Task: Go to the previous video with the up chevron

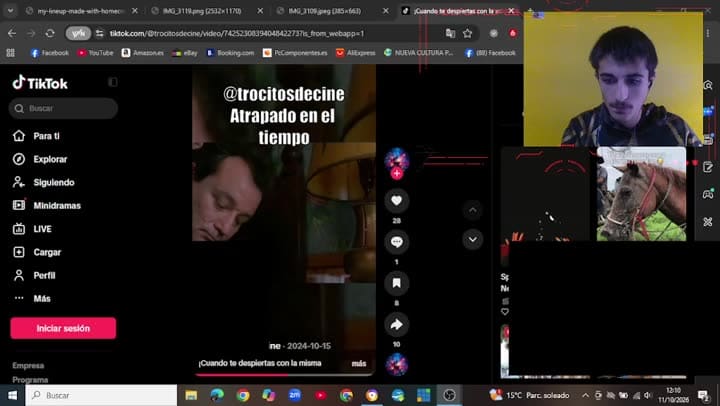Action: tap(472, 210)
